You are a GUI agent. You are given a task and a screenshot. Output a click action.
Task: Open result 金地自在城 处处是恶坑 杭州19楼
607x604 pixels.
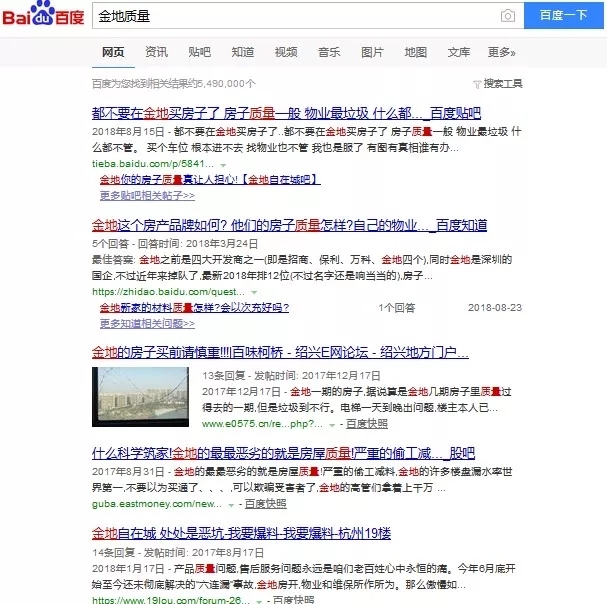241,533
